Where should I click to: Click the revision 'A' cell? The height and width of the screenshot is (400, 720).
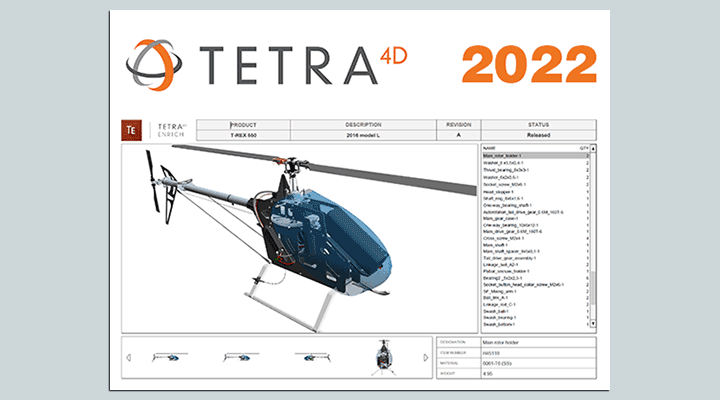(458, 135)
